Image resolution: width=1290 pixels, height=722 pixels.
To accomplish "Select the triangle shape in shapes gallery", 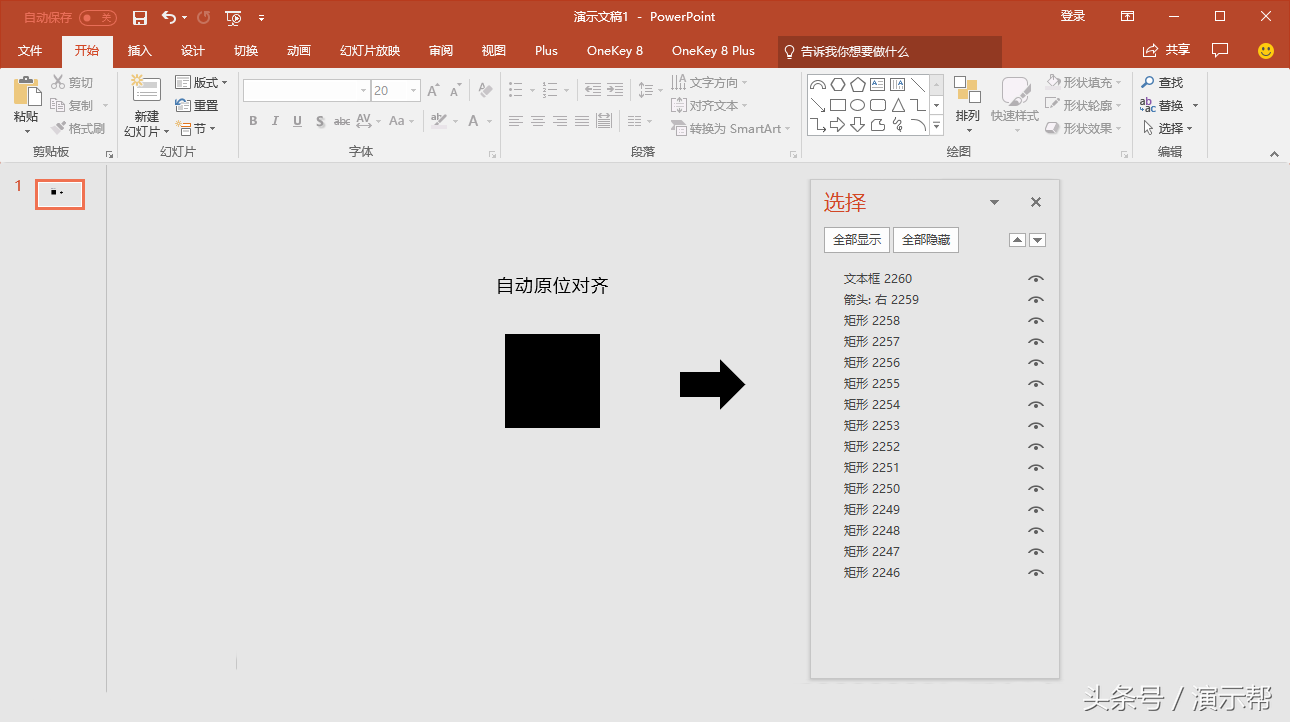I will (897, 105).
